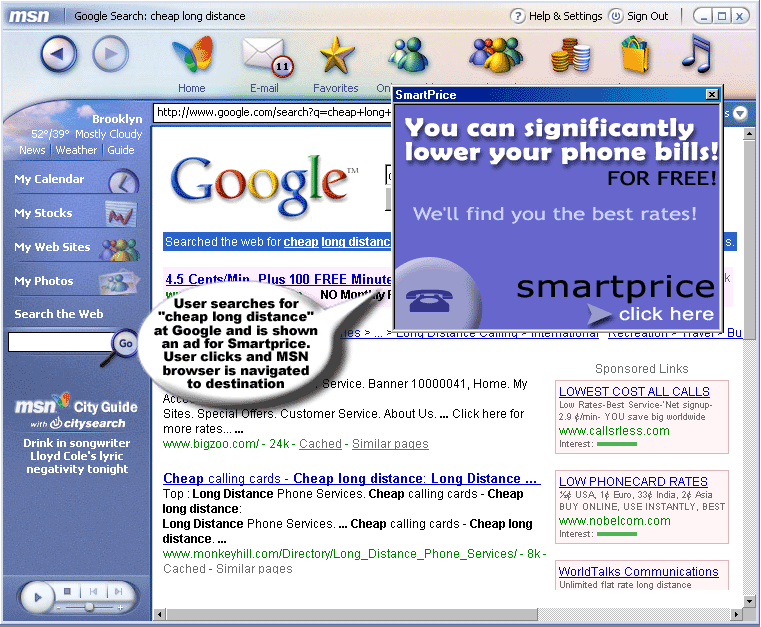Click the My Web Sites label
Image resolution: width=761 pixels, height=627 pixels.
(x=52, y=247)
